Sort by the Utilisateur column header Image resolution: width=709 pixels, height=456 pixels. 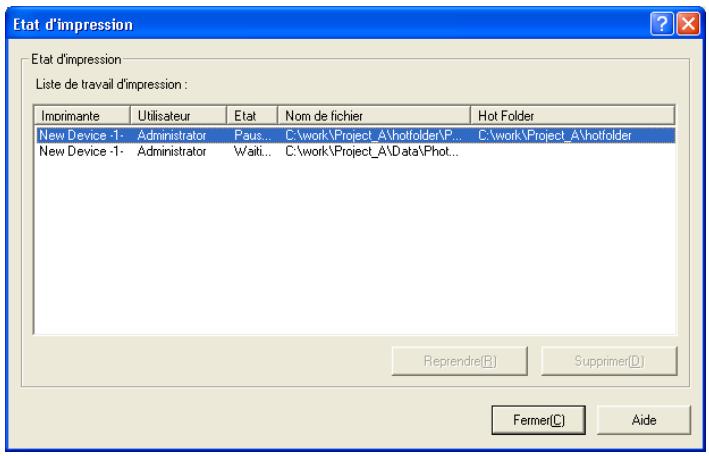point(179,115)
